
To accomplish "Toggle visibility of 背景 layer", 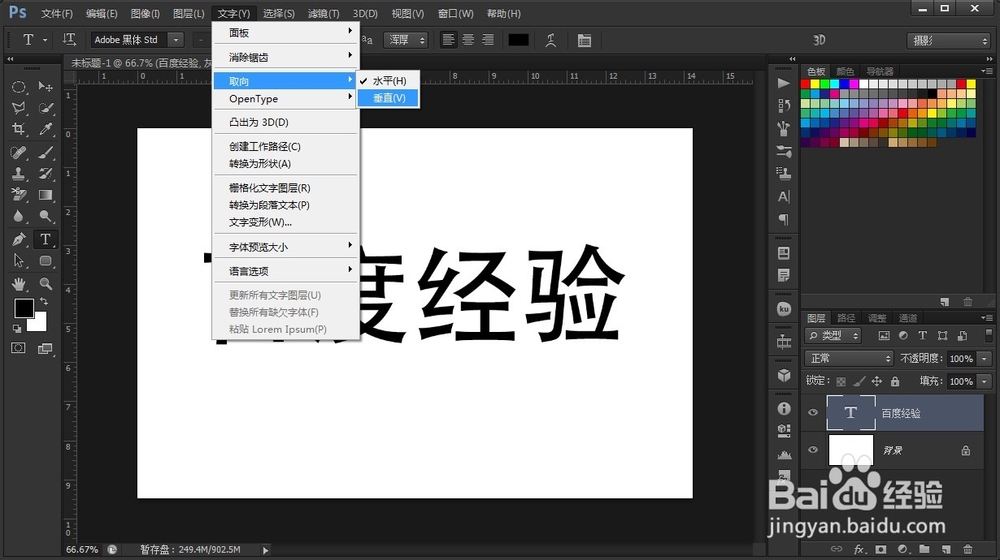I will point(812,450).
